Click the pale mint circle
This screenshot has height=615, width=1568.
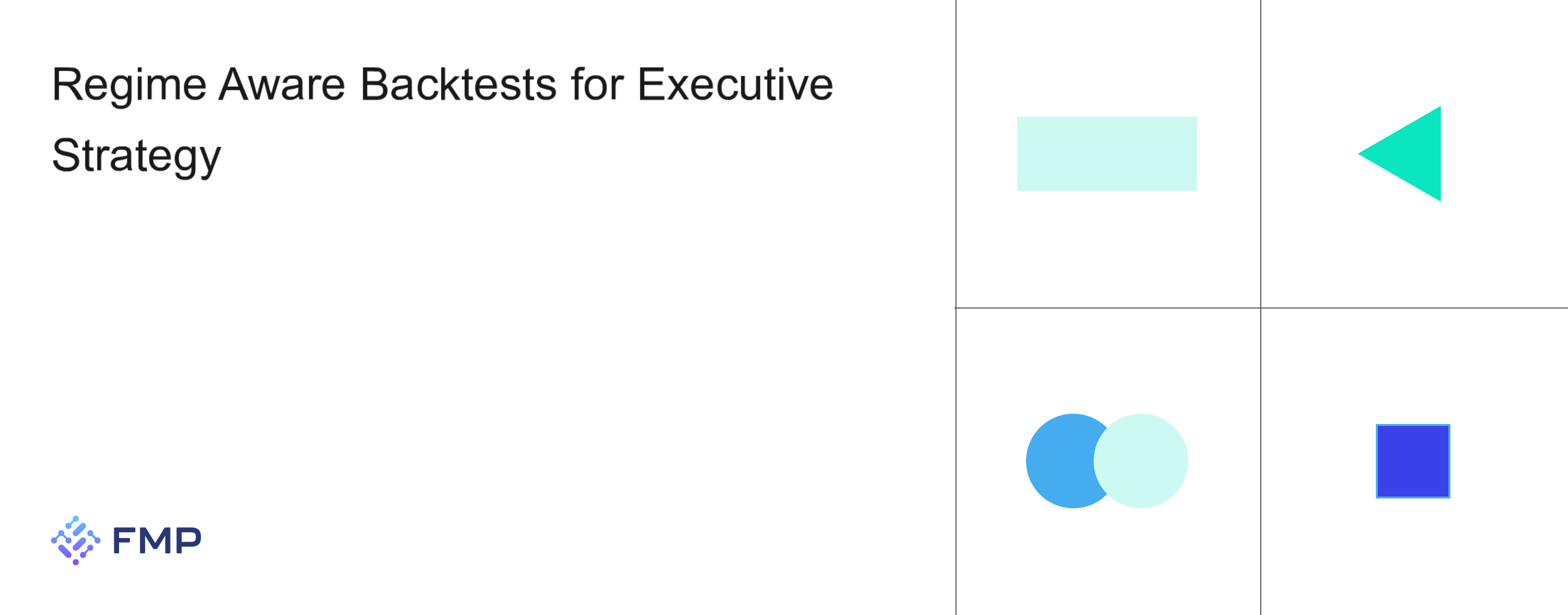1141,461
